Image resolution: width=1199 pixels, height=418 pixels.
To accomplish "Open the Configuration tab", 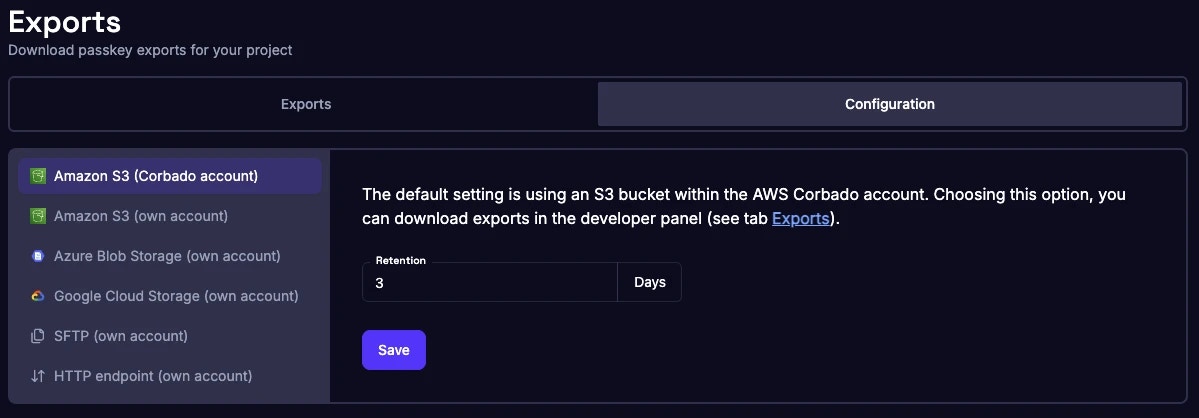I will (x=889, y=104).
